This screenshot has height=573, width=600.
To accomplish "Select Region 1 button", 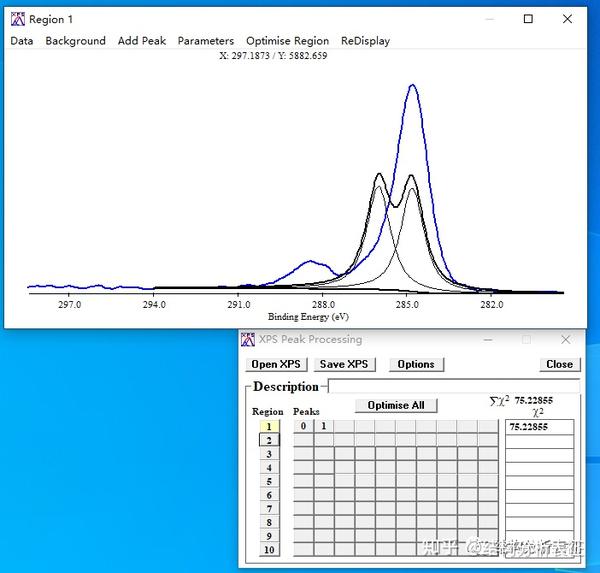I will click(269, 426).
